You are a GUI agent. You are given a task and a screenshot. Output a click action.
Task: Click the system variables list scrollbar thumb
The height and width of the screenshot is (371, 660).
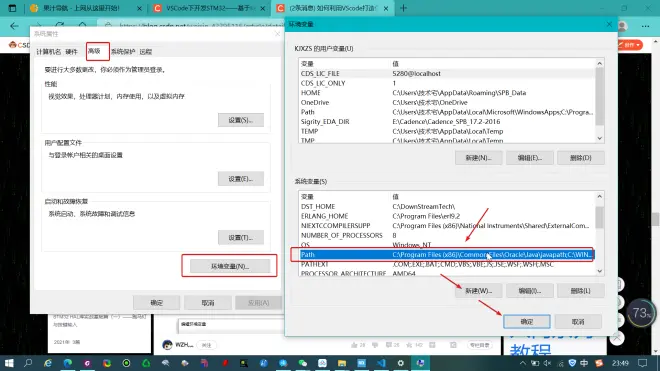click(x=600, y=217)
